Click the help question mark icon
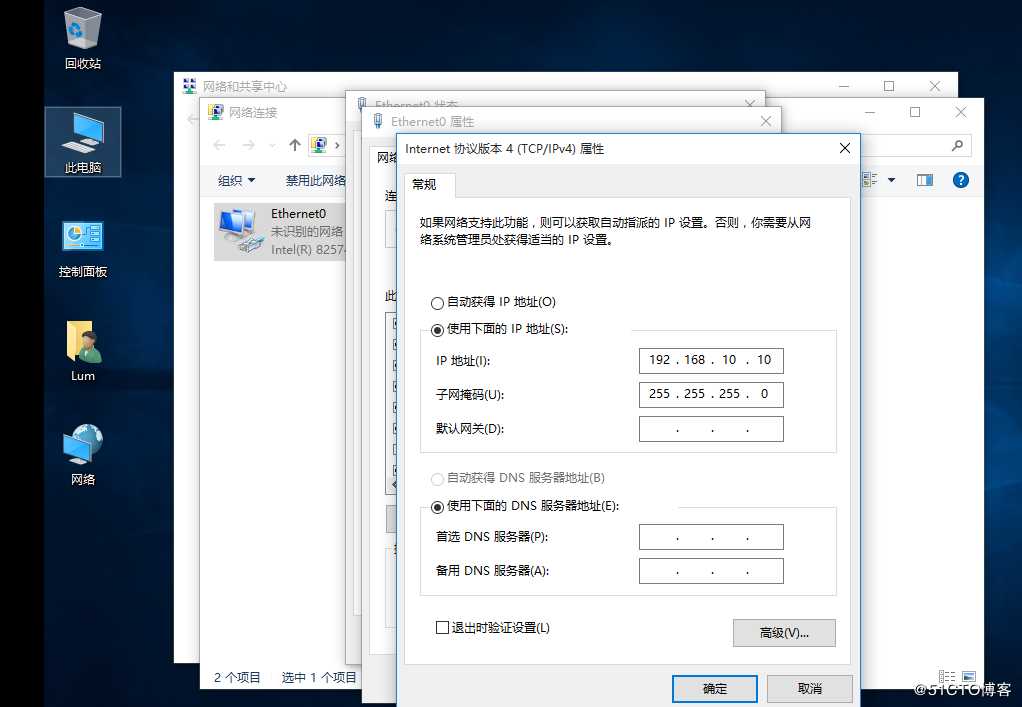 point(960,180)
